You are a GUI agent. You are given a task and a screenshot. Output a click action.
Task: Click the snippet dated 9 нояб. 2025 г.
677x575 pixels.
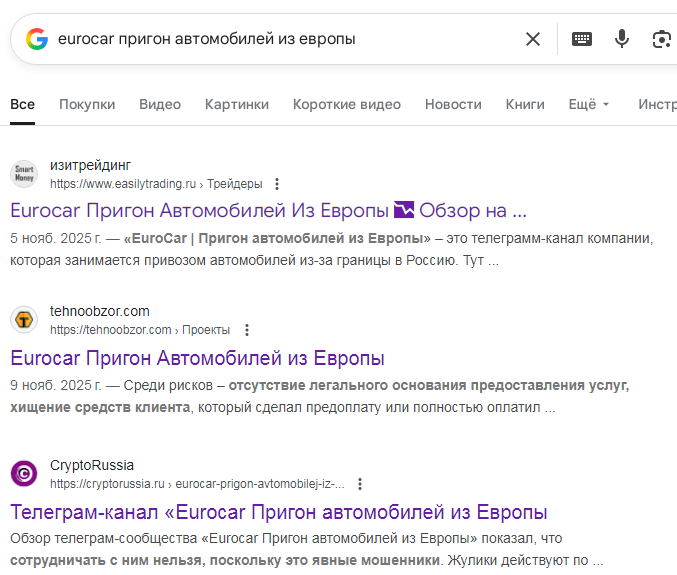[x=320, y=396]
